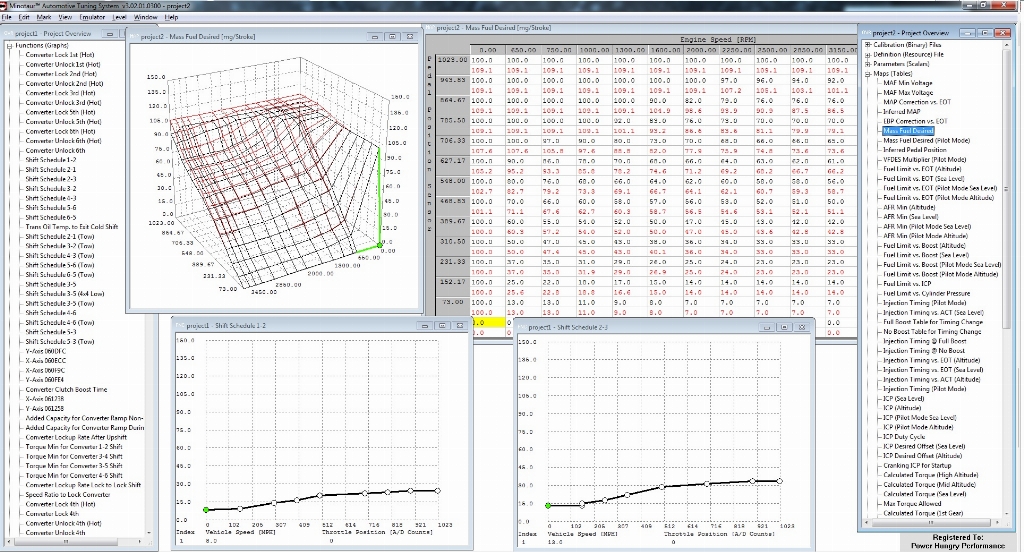Select Torque Min for Converter 1-2 Shift
Image resolution: width=1024 pixels, height=552 pixels.
pyautogui.click(x=74, y=447)
